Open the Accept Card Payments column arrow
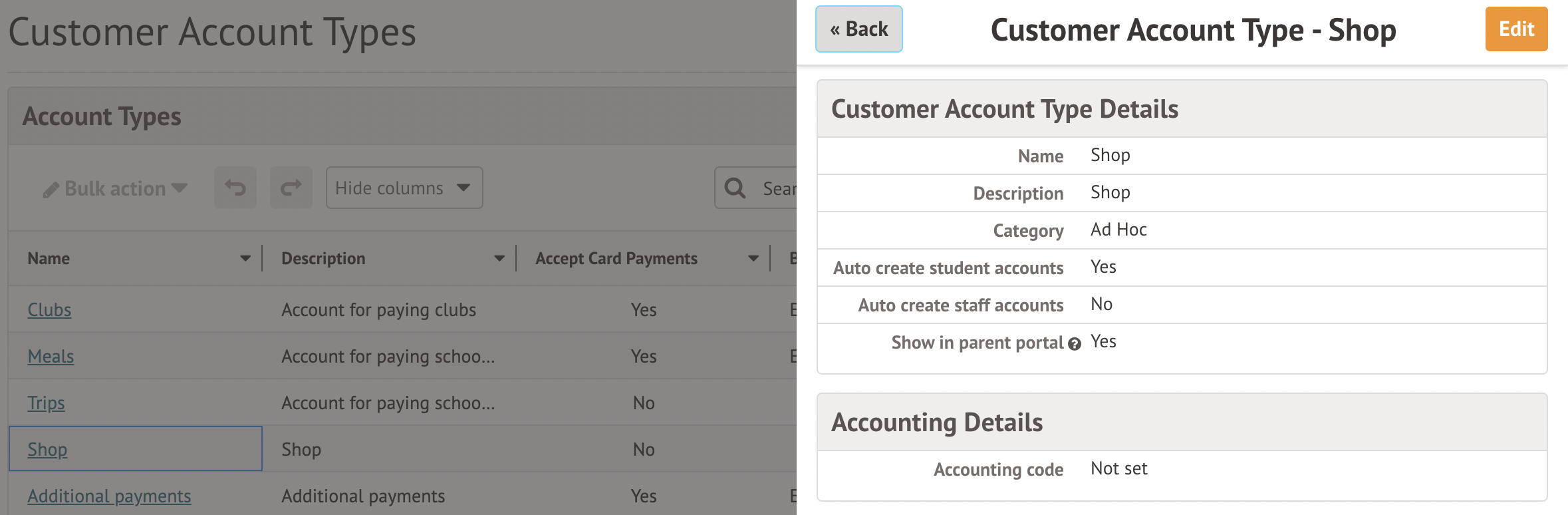The image size is (1568, 515). pos(753,259)
